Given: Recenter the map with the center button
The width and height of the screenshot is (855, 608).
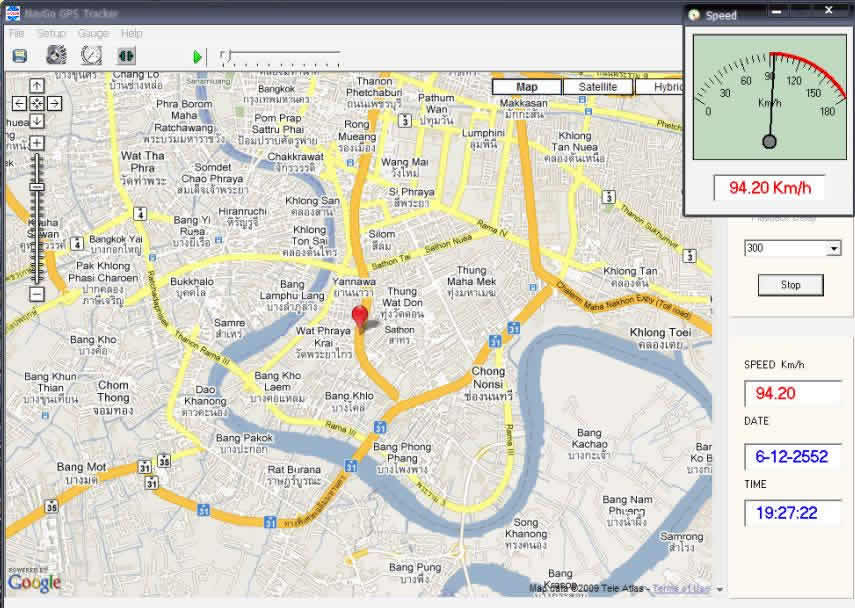Looking at the screenshot, I should 37,103.
